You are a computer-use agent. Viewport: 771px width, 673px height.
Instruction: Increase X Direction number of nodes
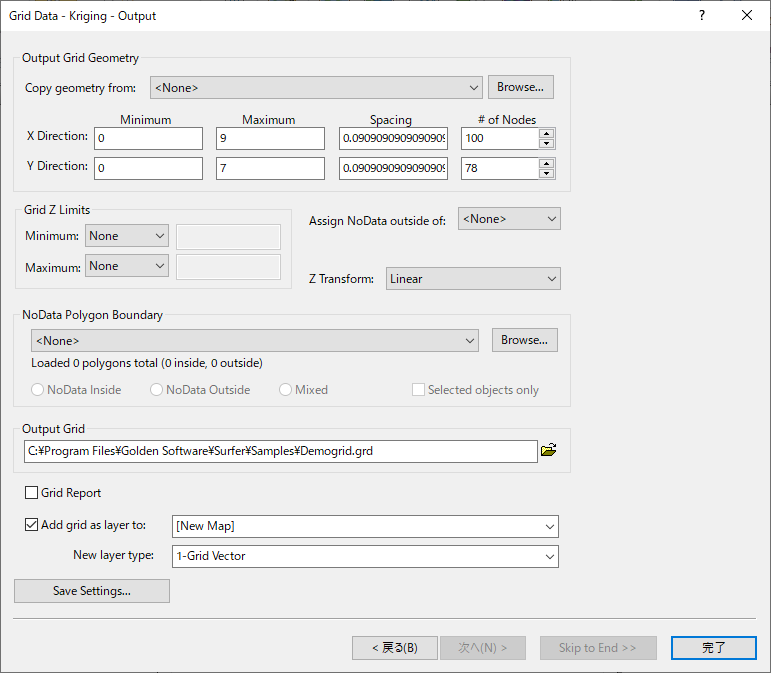(547, 134)
